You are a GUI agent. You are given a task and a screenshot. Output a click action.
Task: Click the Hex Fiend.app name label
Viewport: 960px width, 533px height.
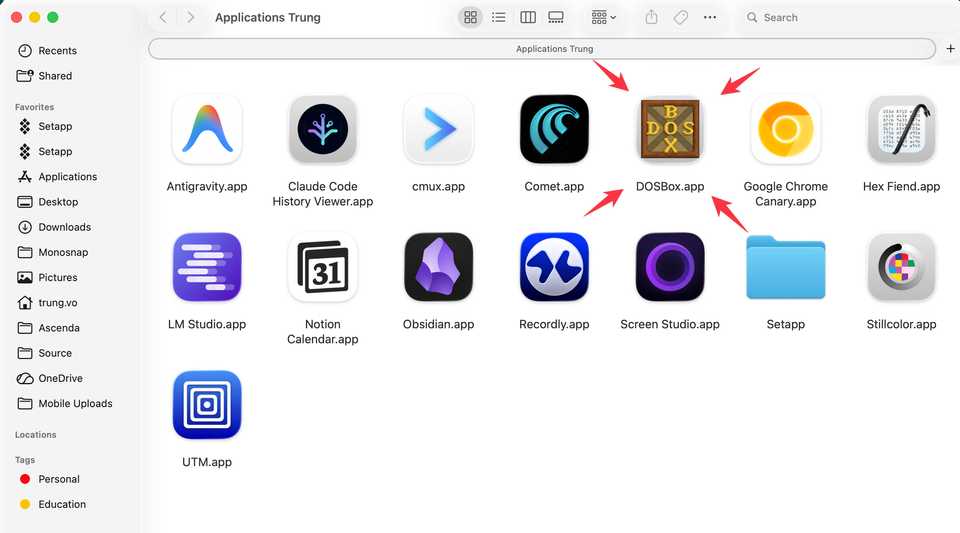point(901,186)
